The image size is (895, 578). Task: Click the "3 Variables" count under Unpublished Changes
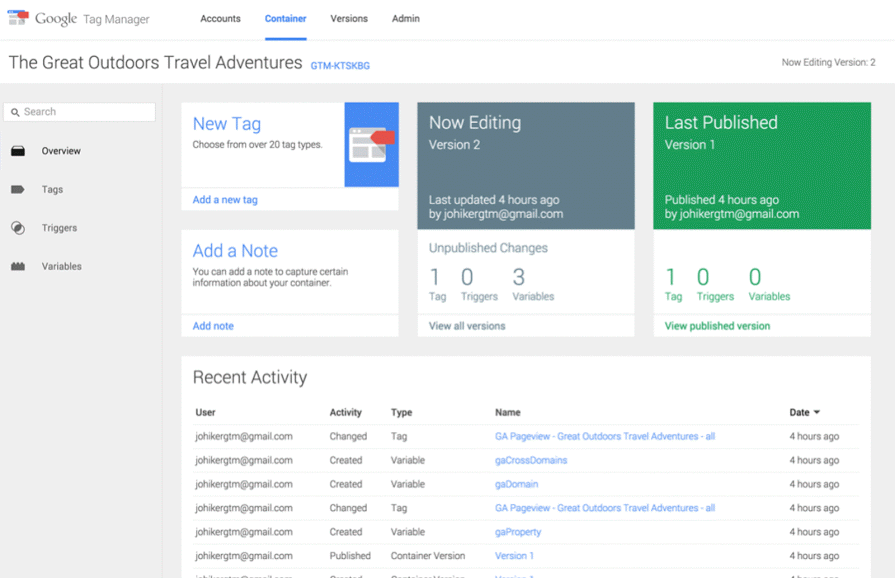(x=533, y=284)
